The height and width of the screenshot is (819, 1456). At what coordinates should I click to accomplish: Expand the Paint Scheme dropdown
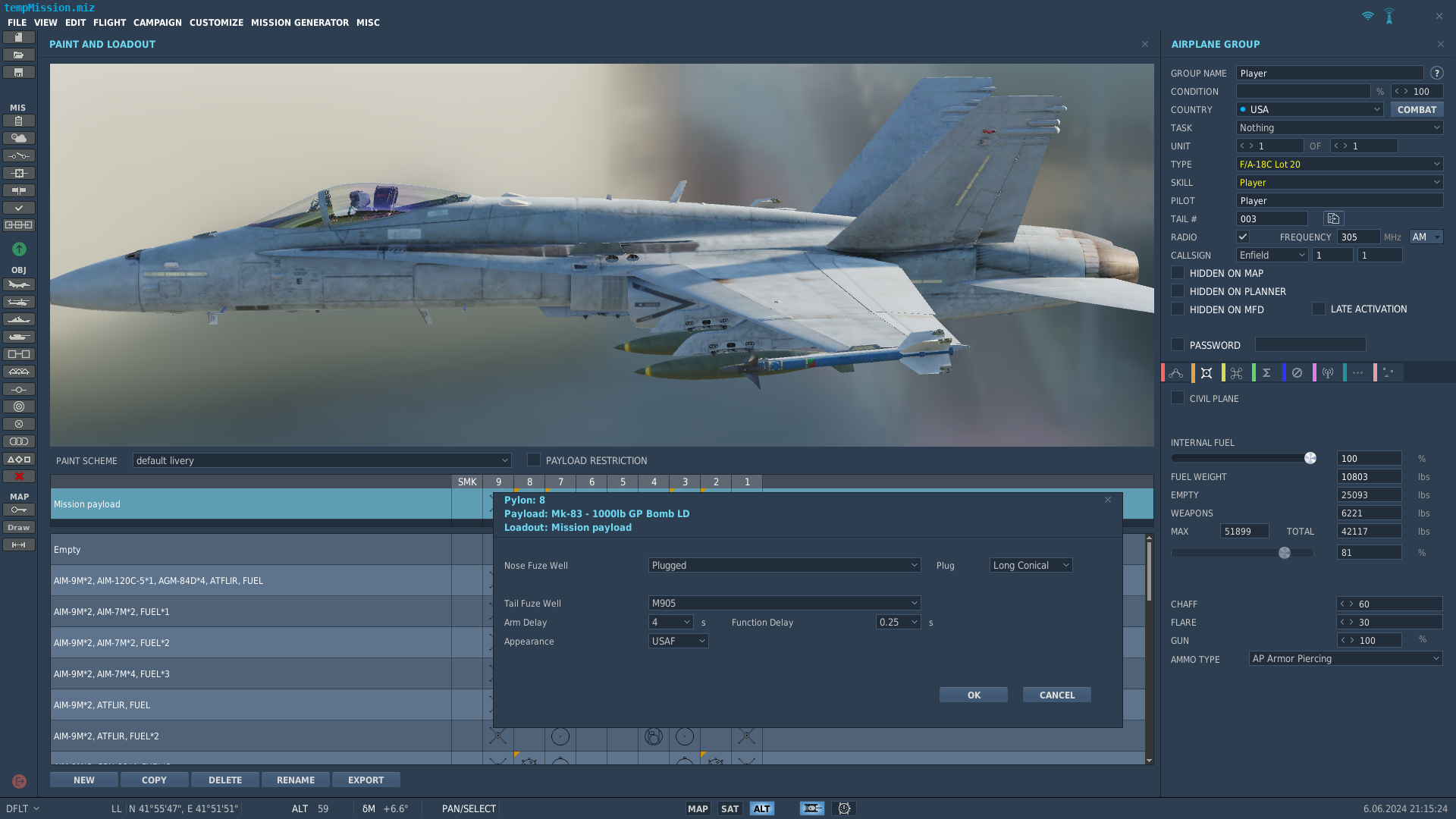point(322,461)
